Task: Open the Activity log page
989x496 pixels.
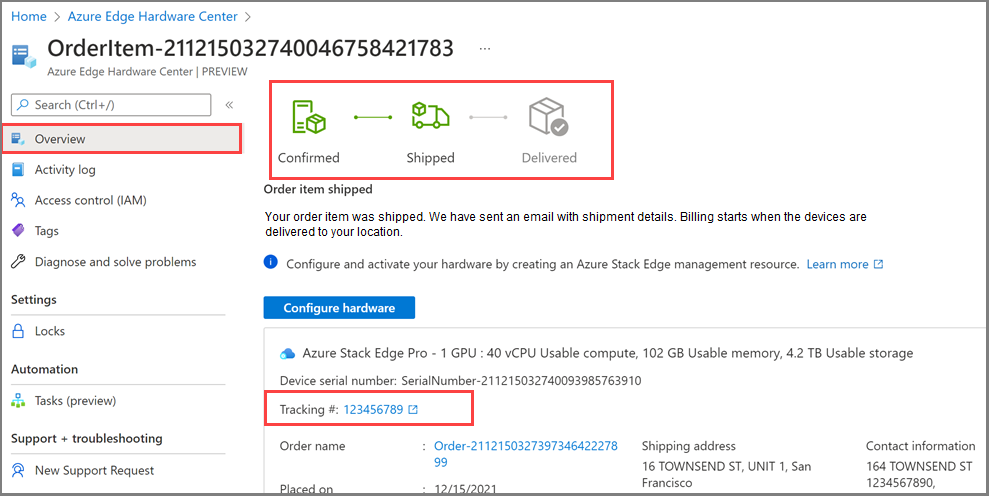Action: click(x=65, y=170)
